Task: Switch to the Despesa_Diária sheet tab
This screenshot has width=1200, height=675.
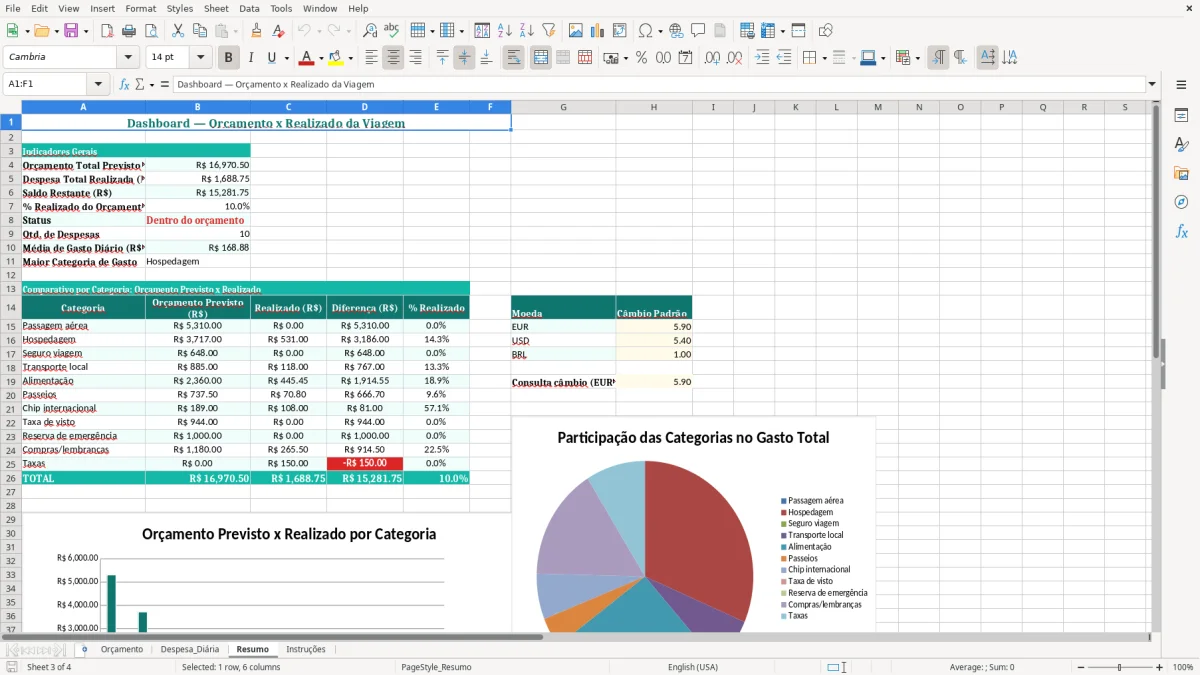Action: pos(189,649)
